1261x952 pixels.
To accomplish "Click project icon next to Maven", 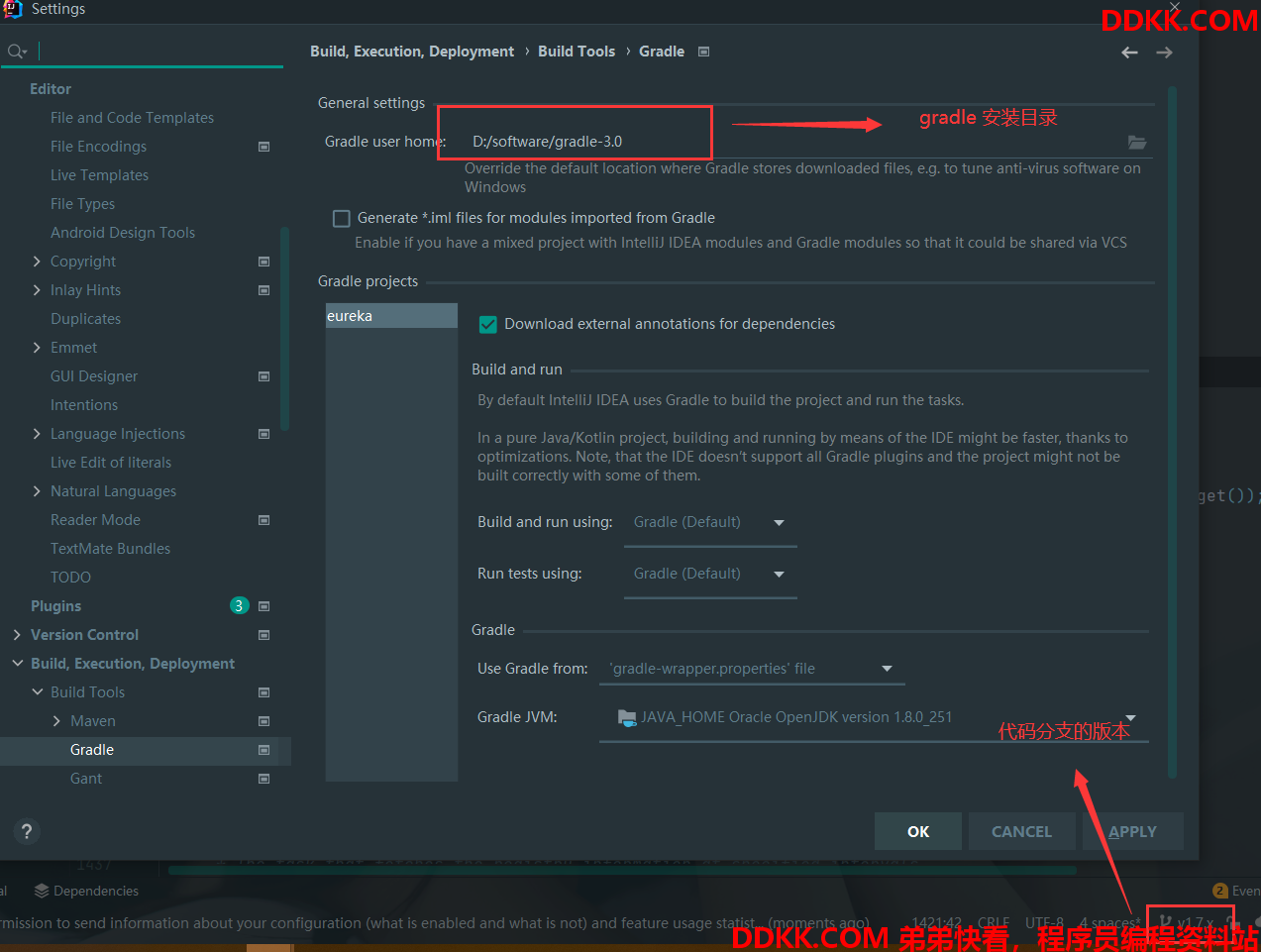I will [x=263, y=721].
